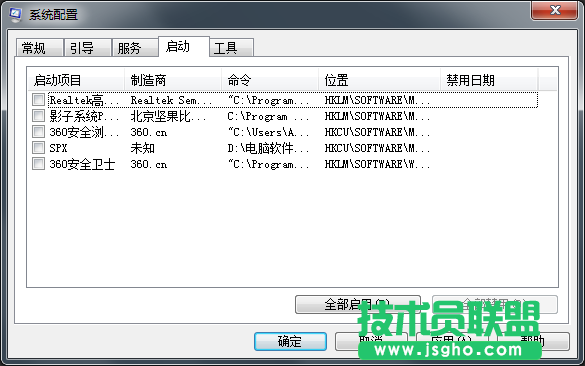The height and width of the screenshot is (366, 585).
Task: Enable the Realtek startup item checkbox
Action: (x=38, y=100)
